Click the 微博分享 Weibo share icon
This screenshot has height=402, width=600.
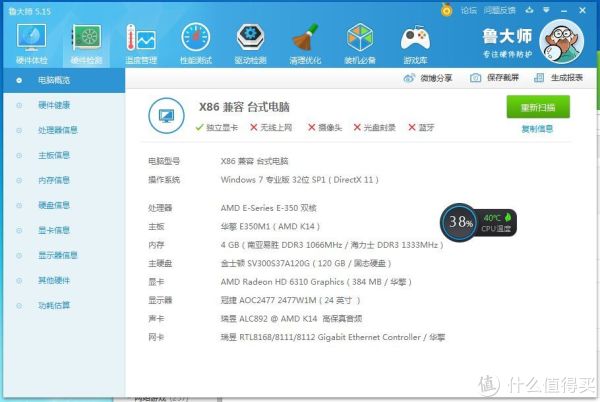(x=409, y=78)
